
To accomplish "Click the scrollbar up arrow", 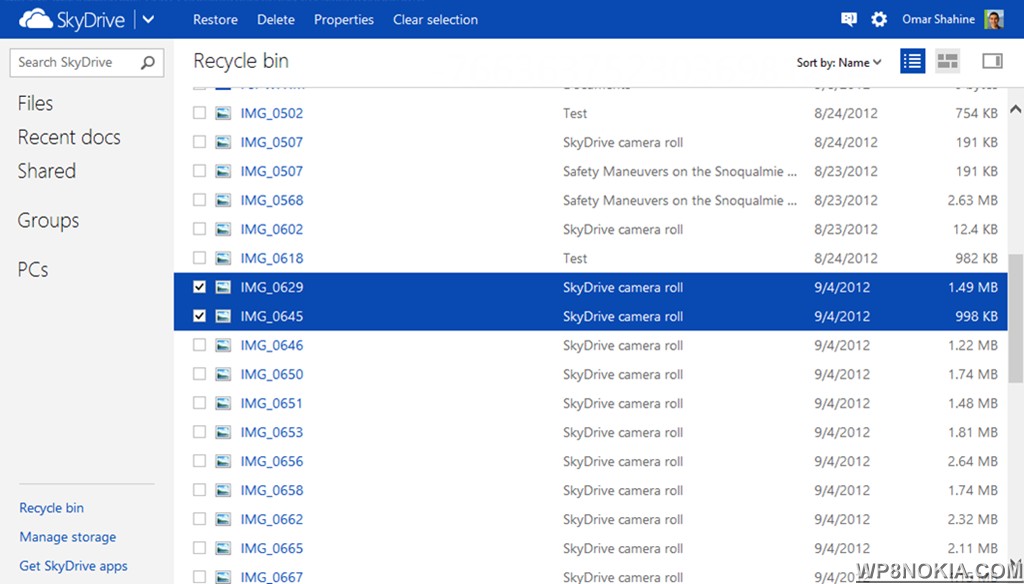I will pos(1016,108).
